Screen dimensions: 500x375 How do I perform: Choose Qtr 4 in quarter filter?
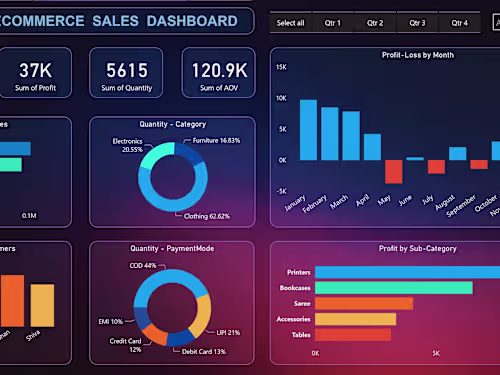(460, 23)
